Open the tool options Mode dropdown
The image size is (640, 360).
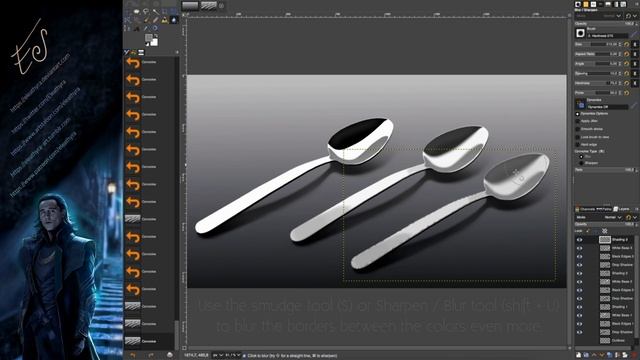[599, 16]
